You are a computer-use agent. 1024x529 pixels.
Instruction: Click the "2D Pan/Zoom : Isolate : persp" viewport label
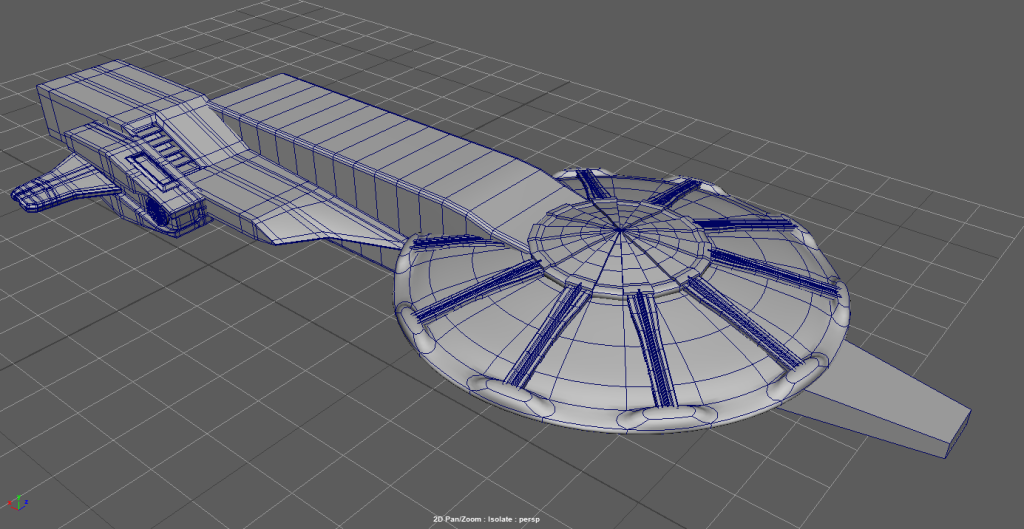click(487, 519)
